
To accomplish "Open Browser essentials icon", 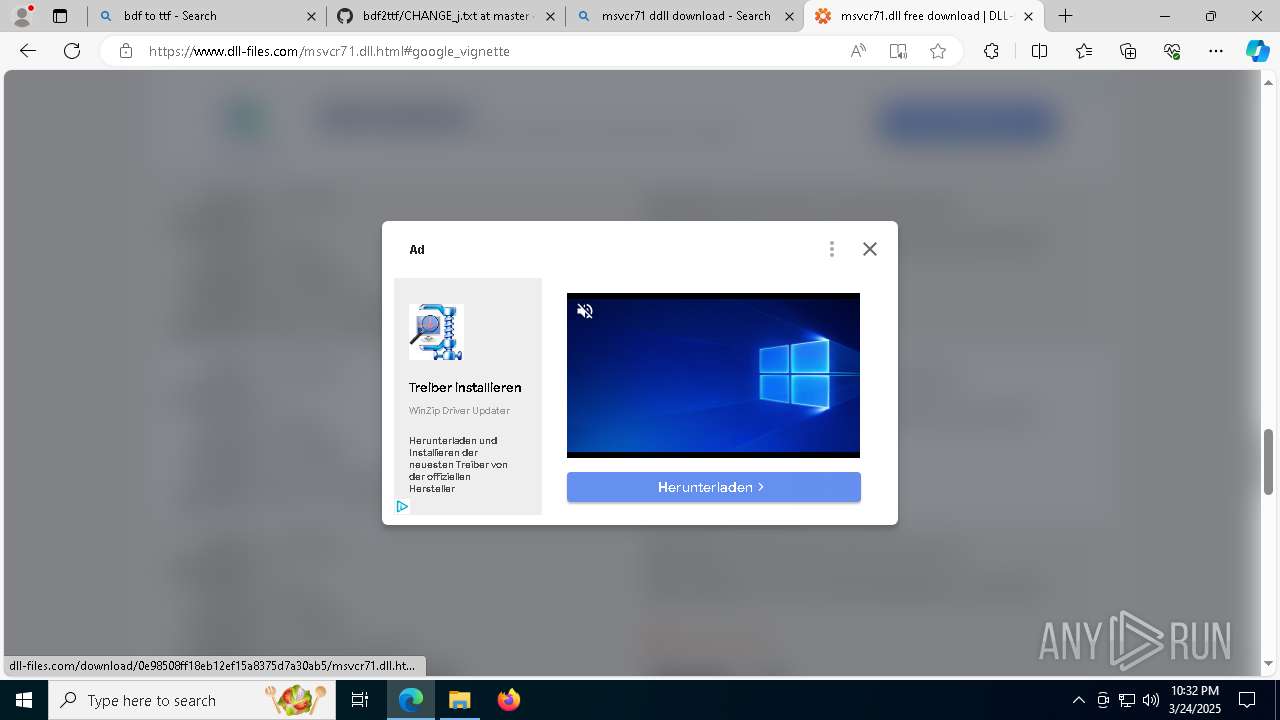I will click(x=1172, y=51).
